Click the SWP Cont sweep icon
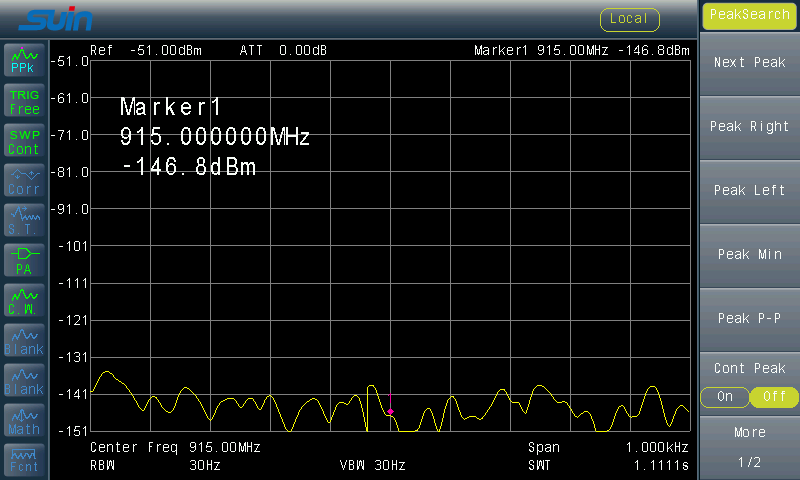 tap(24, 141)
